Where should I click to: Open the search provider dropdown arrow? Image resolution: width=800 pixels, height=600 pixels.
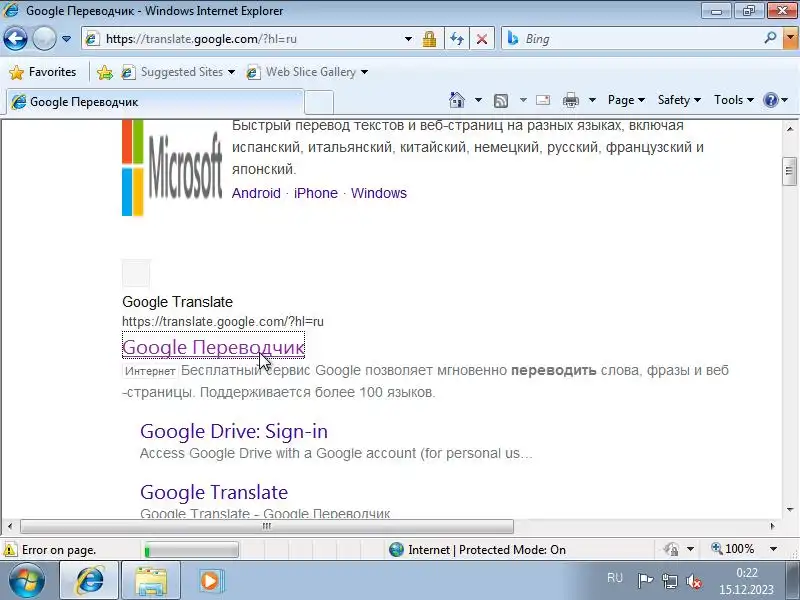coord(790,38)
